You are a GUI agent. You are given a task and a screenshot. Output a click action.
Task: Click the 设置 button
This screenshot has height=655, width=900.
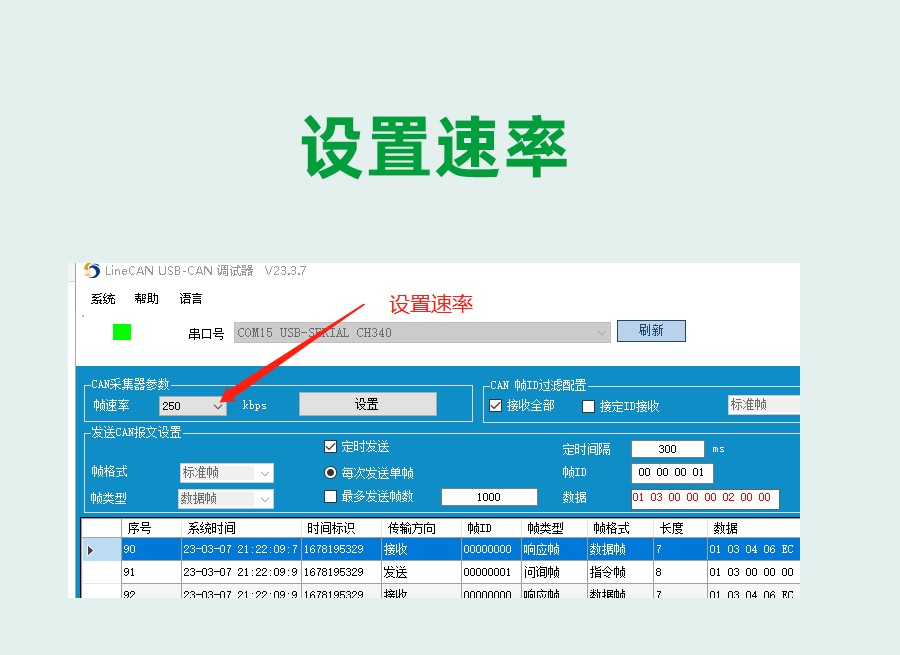click(367, 404)
